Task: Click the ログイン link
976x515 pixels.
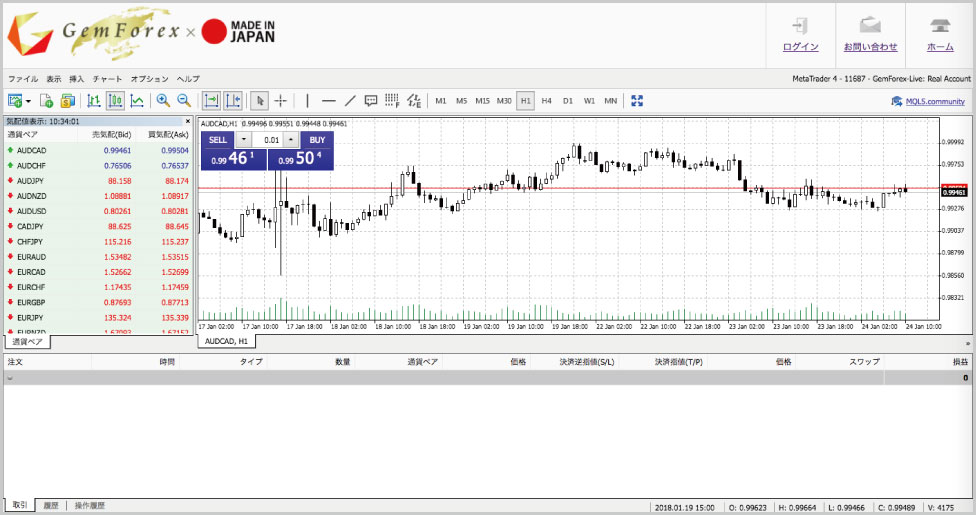Action: [x=800, y=47]
